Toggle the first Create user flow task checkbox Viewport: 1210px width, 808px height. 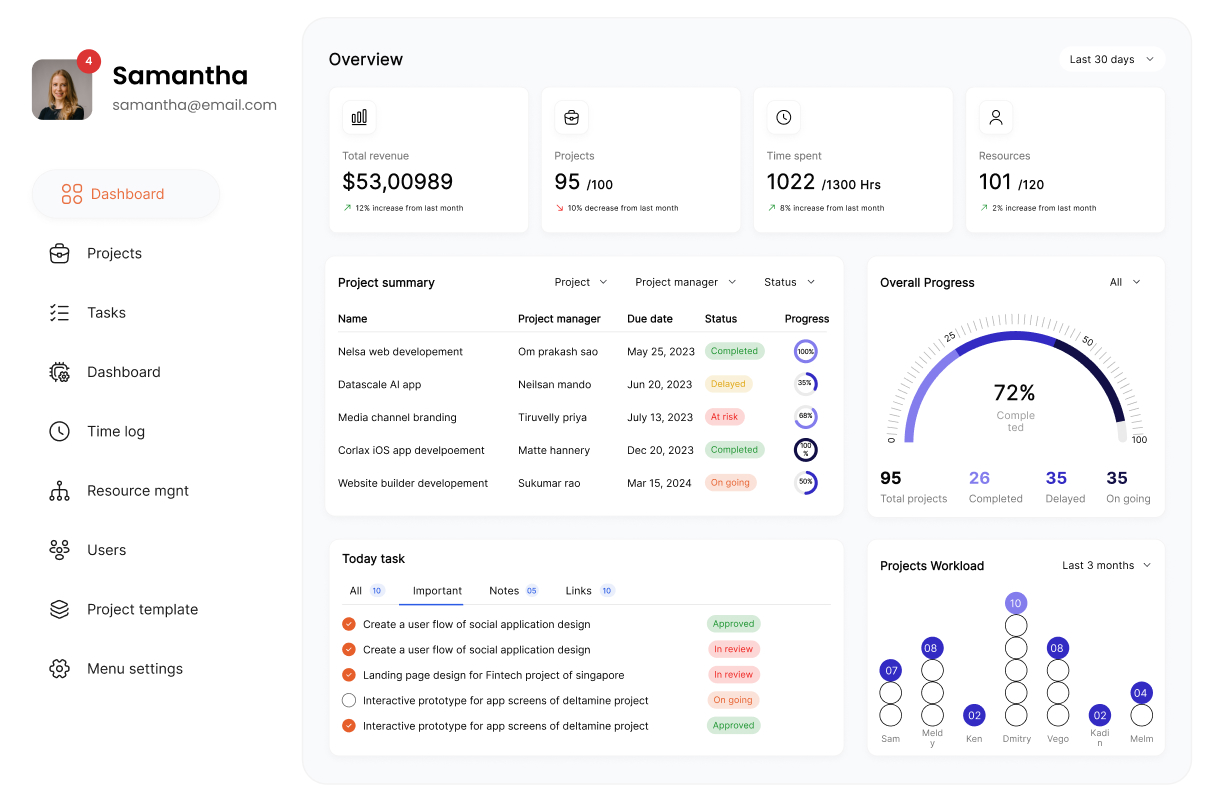point(350,623)
